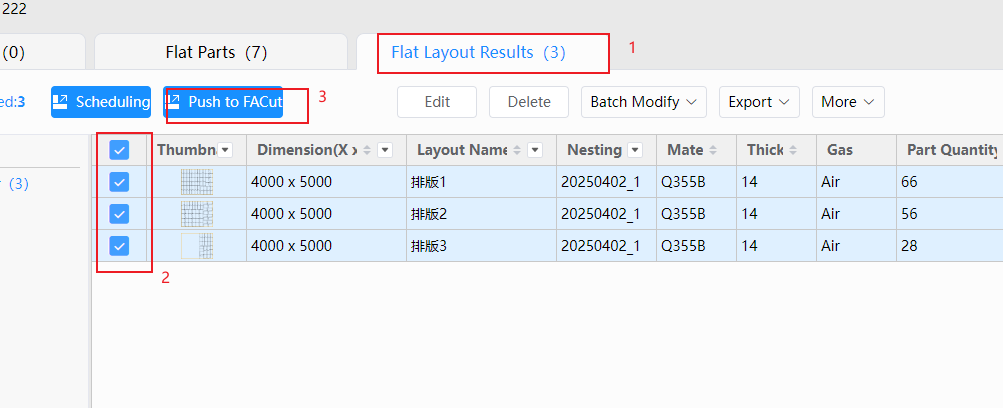Uncheck the checkbox for 排版1 row
1003x408 pixels.
pyautogui.click(x=120, y=182)
